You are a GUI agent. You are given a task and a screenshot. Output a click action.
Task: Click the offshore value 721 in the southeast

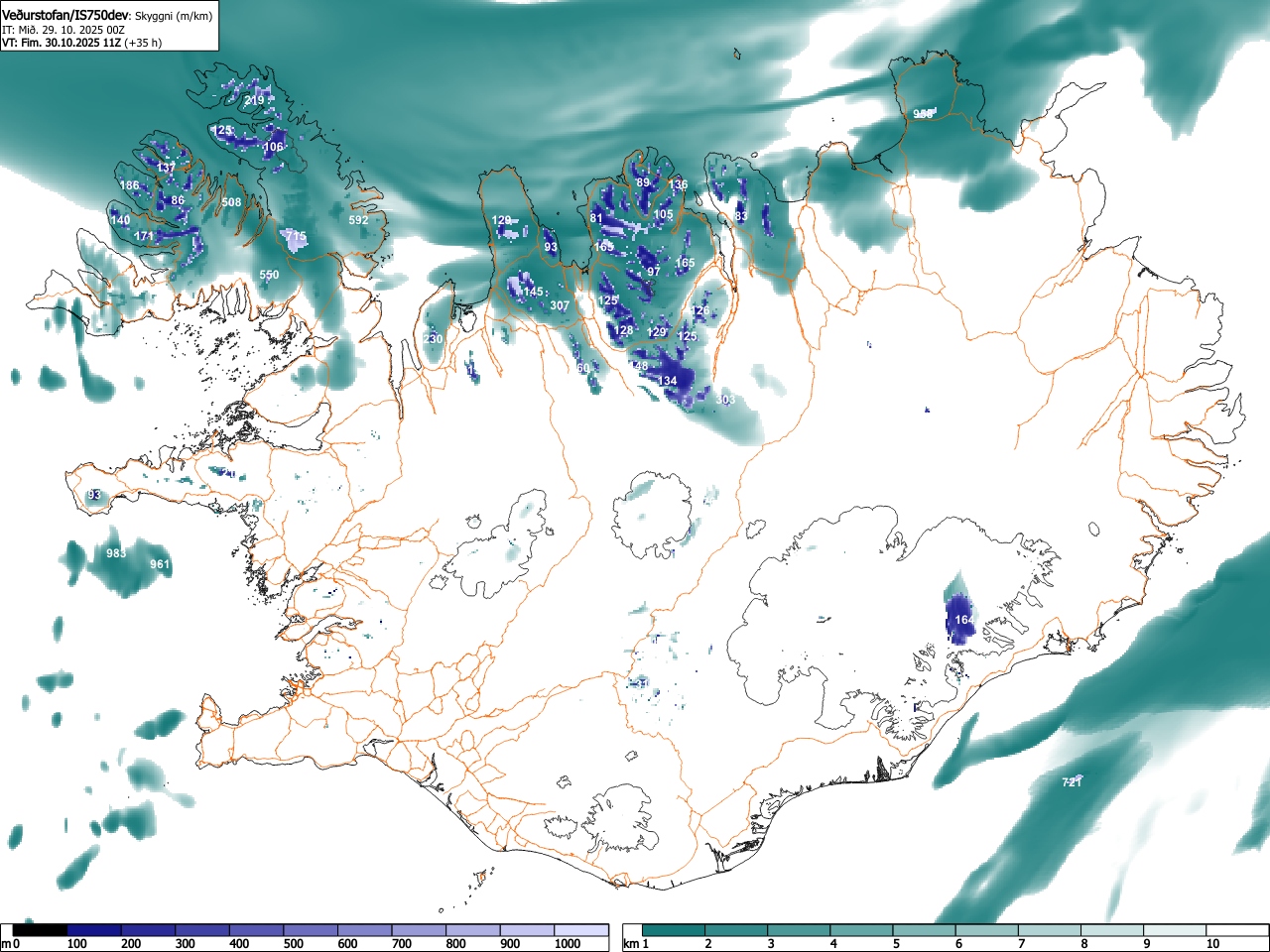coord(1072,782)
